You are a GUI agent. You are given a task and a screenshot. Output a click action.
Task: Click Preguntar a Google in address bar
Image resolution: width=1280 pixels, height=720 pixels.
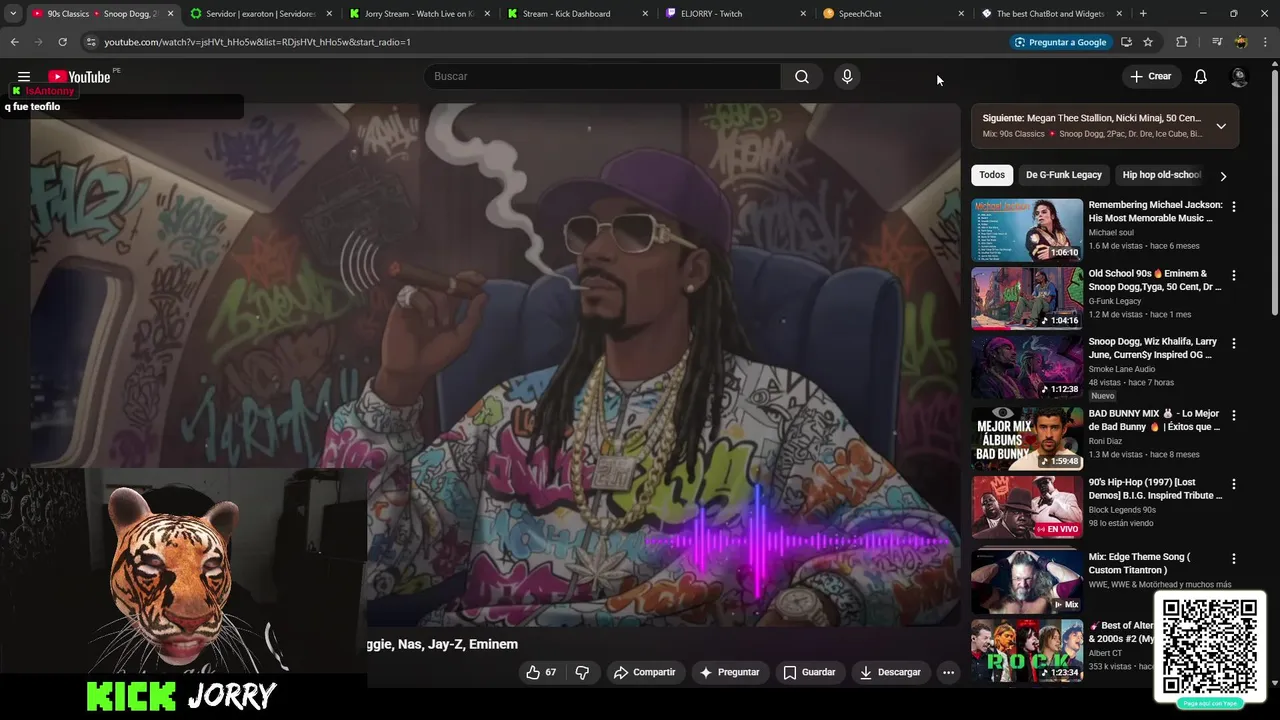point(1060,42)
